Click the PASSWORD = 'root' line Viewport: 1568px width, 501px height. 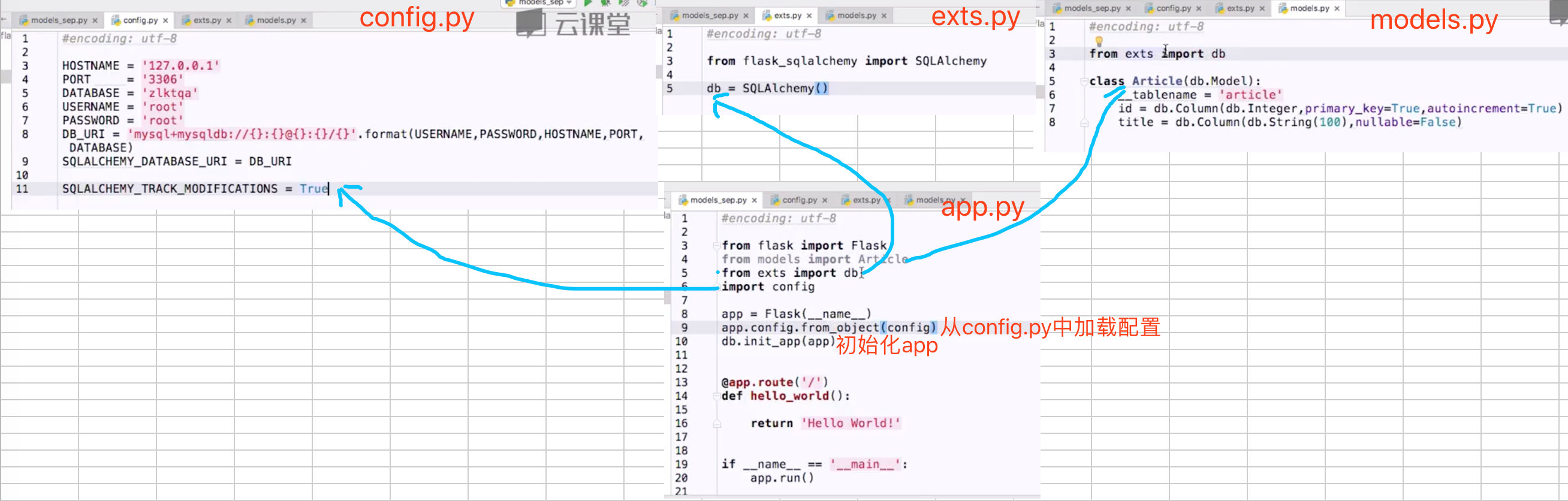tap(122, 120)
